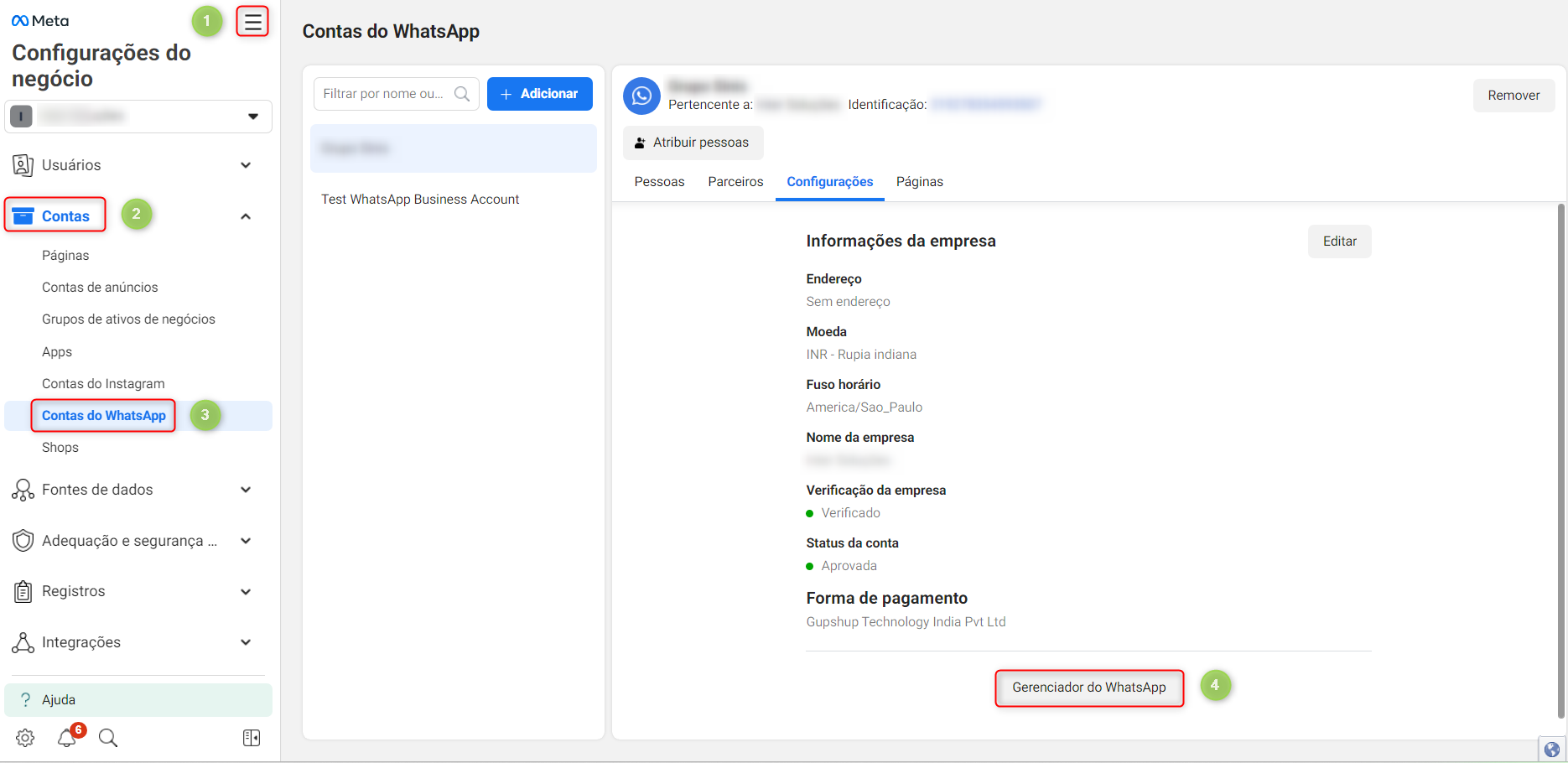Open Ajuda with the question mark icon
Screen dimensions: 1568x763
tap(25, 699)
